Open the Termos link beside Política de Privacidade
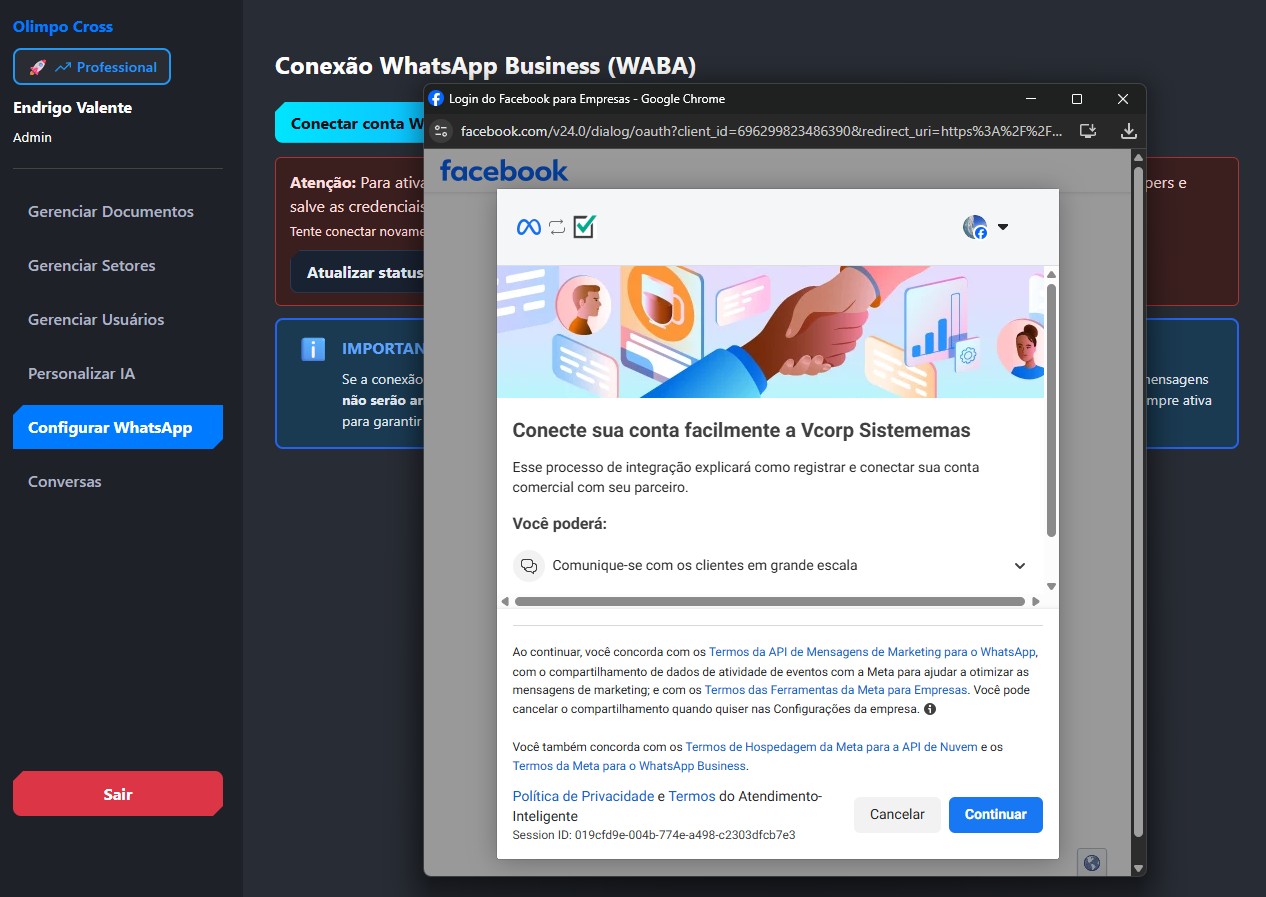Viewport: 1266px width, 897px height. click(692, 796)
